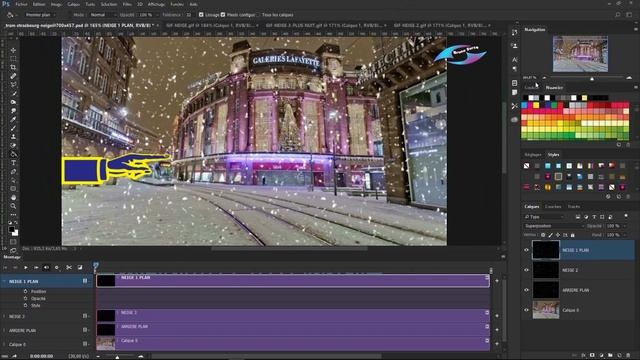Screen dimensions: 640x360
Task: Select the Type (T) tool
Action: [13, 163]
